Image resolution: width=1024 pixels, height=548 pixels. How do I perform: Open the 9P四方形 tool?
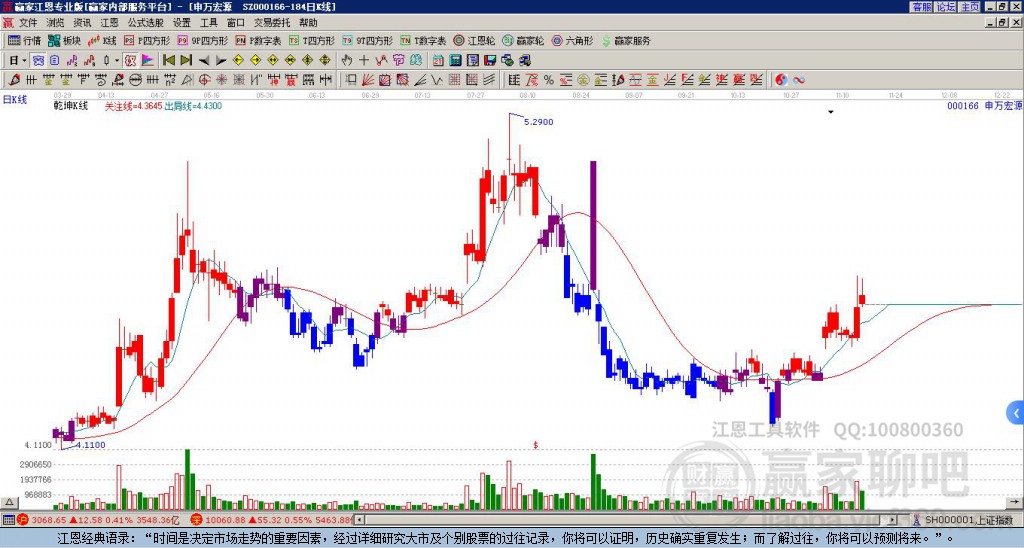click(x=203, y=40)
